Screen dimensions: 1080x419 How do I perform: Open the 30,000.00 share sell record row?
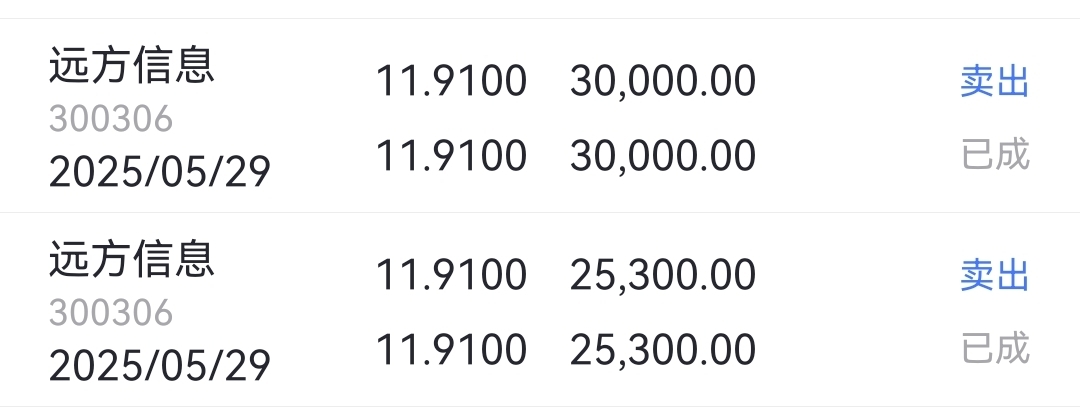point(540,116)
